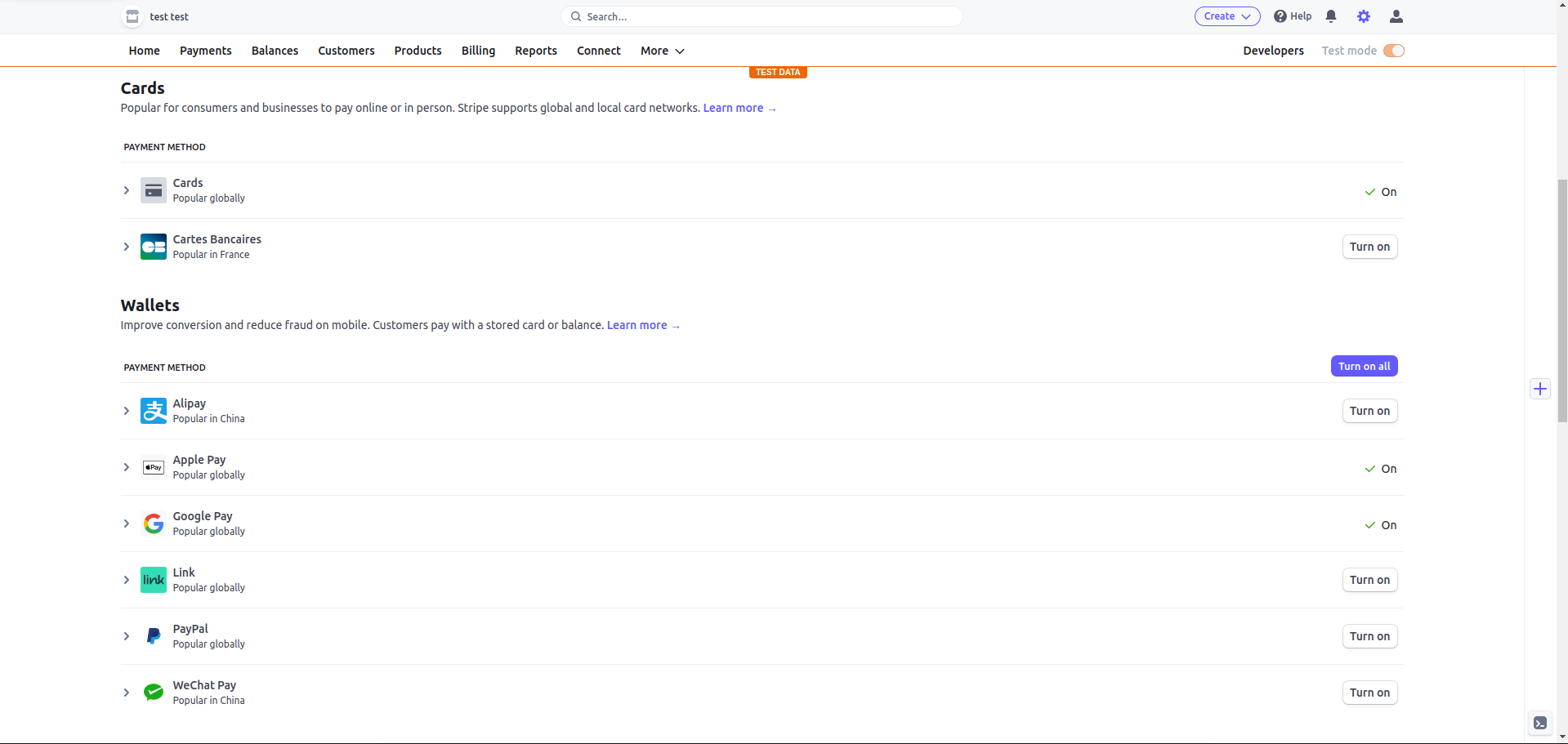Toggle the Test mode switch
The width and height of the screenshot is (1568, 744).
[1394, 51]
